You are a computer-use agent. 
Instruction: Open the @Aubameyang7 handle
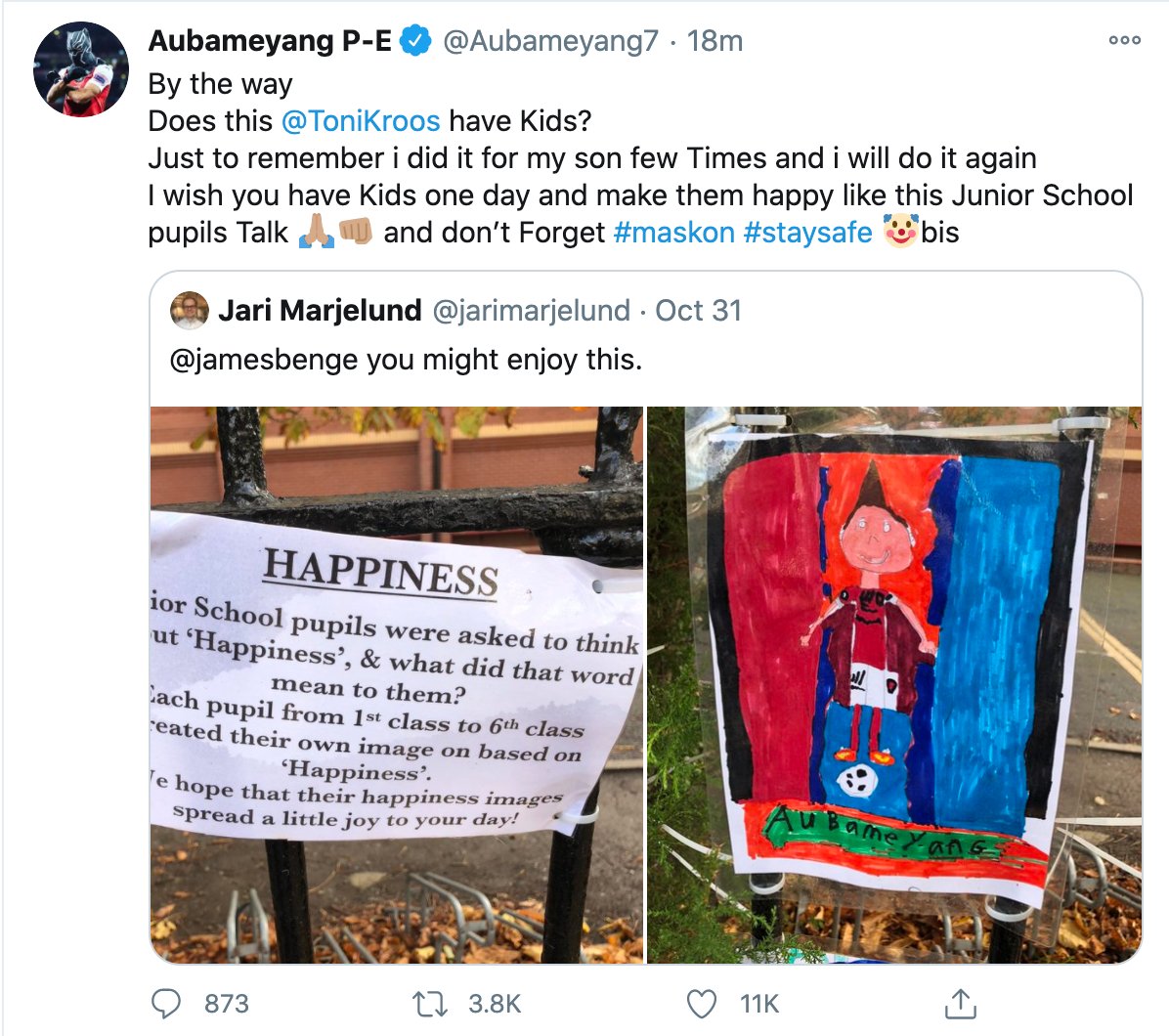[551, 41]
